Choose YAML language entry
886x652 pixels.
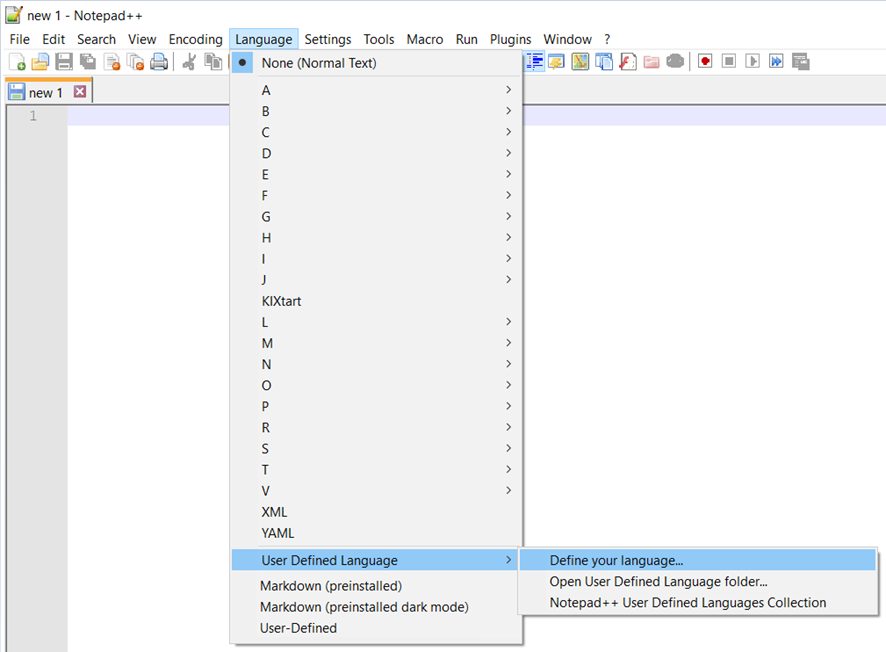376,533
